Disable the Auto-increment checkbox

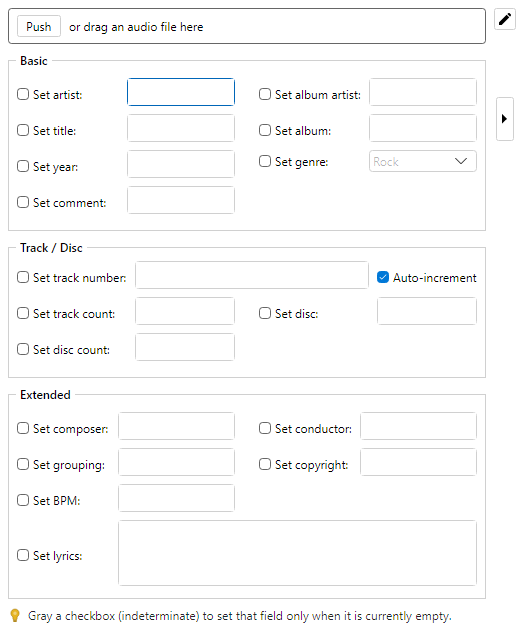(x=383, y=277)
